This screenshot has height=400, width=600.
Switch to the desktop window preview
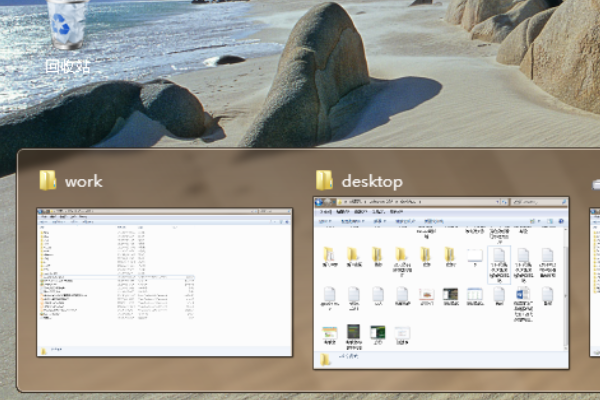[440, 282]
